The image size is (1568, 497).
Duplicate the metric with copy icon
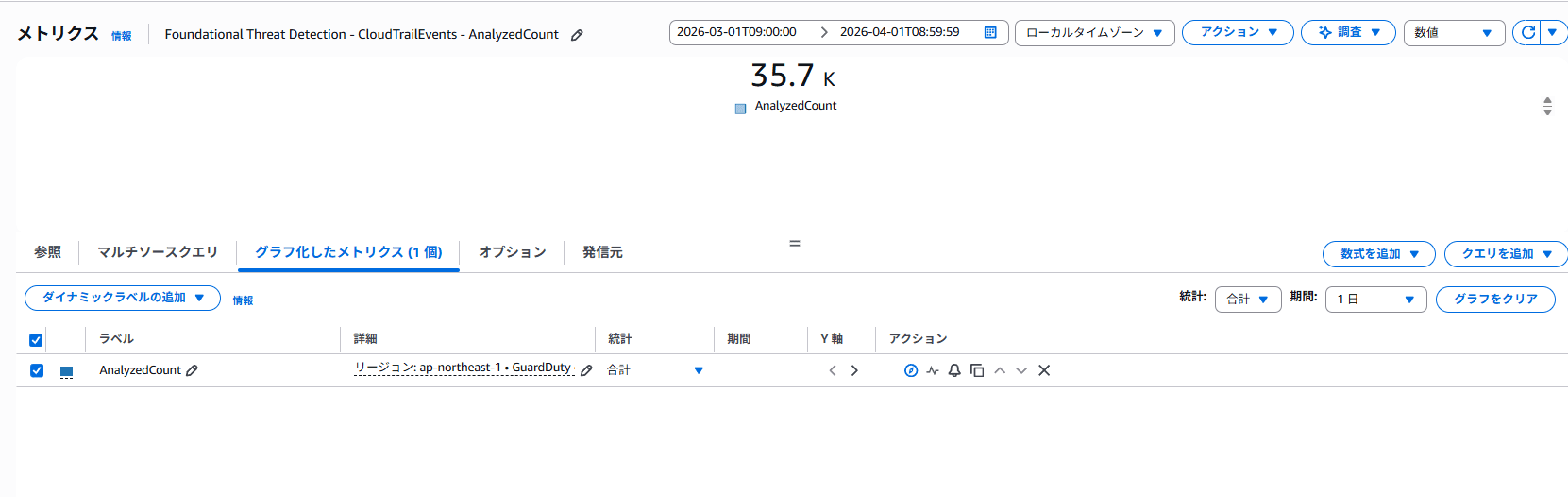pos(977,370)
